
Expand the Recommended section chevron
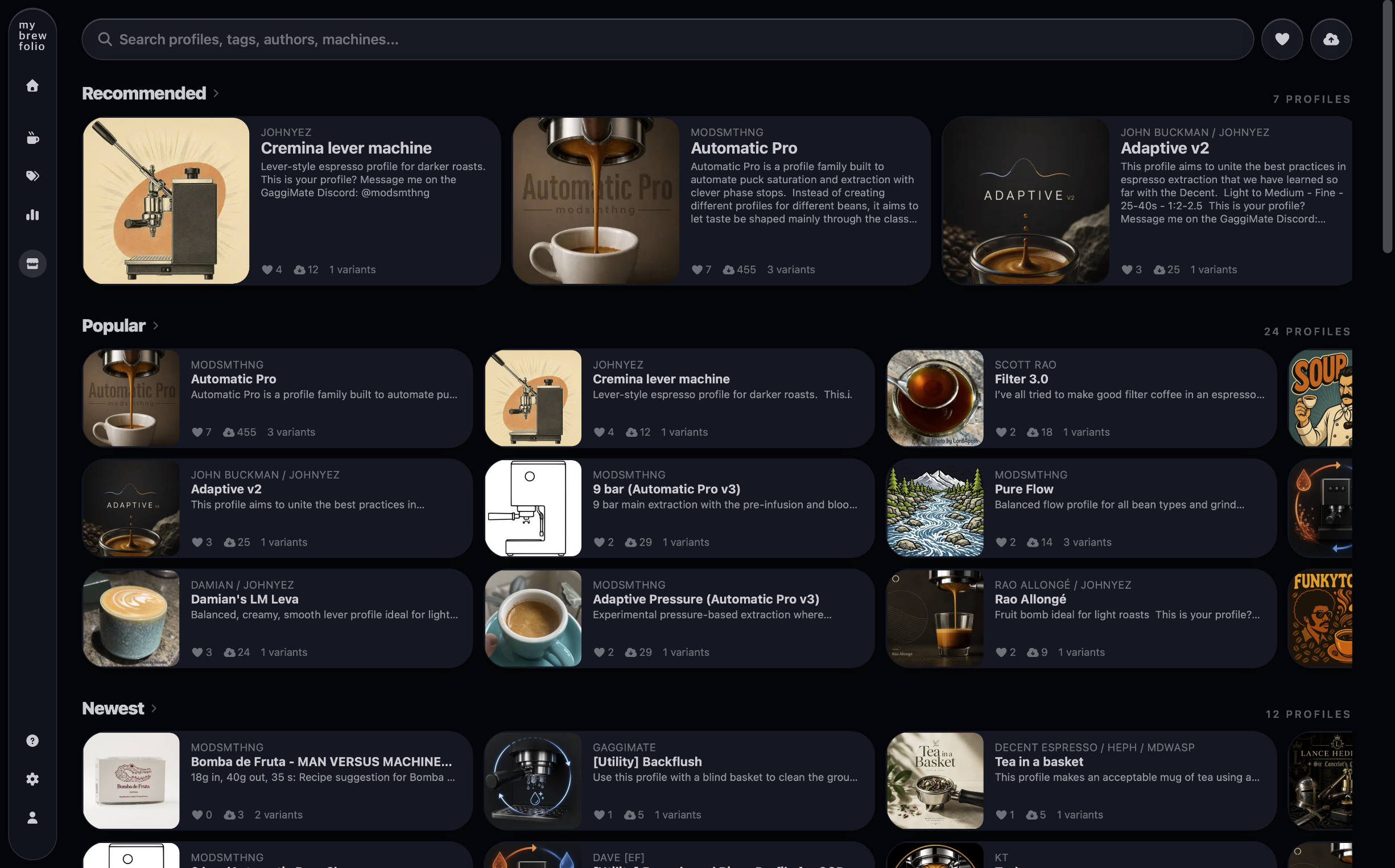click(x=216, y=93)
